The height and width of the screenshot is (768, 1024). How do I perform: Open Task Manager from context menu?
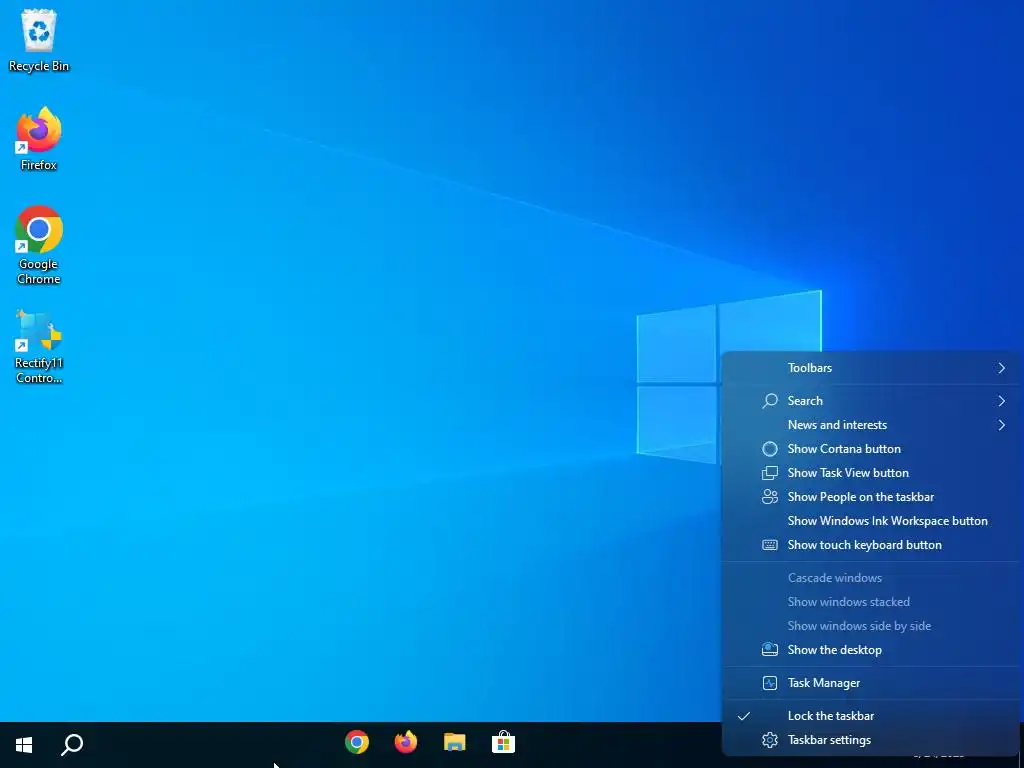[x=871, y=683]
